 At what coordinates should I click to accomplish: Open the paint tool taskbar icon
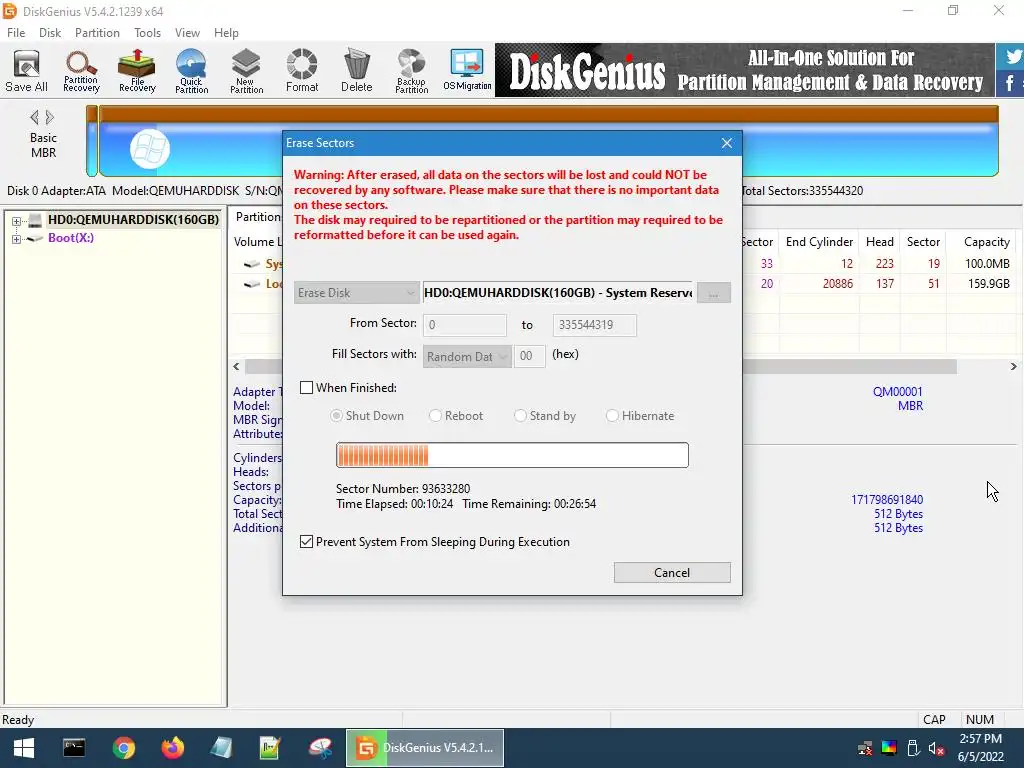(x=320, y=748)
